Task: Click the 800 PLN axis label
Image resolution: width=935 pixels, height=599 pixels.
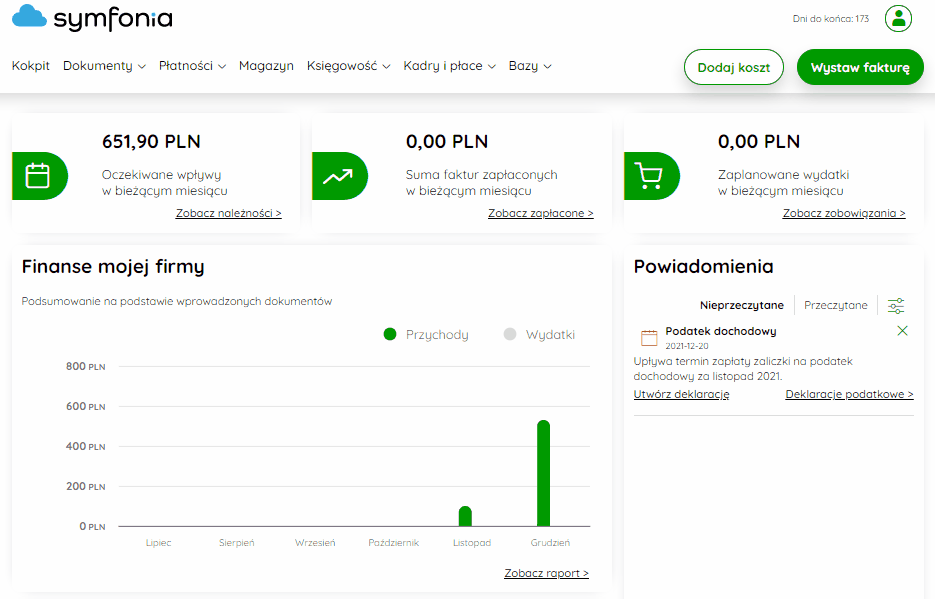Action: 85,367
